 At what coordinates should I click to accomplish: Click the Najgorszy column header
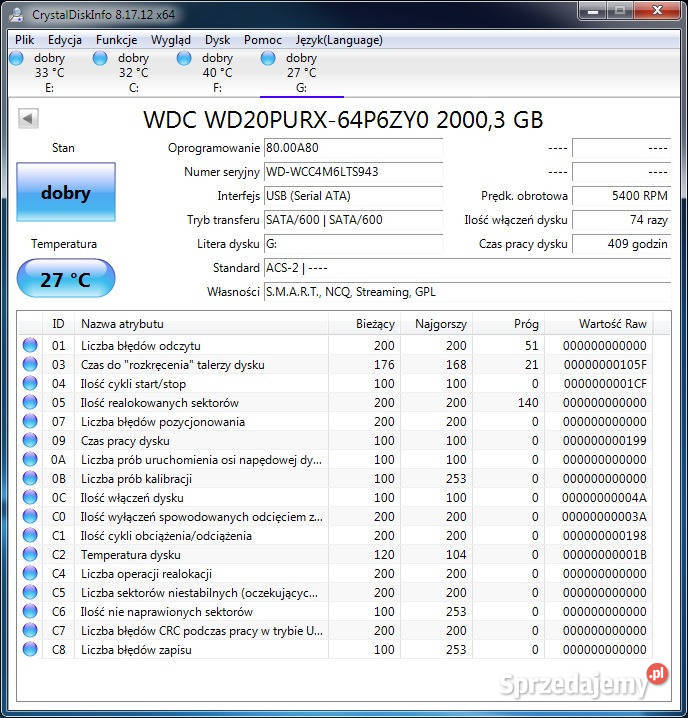(x=437, y=324)
